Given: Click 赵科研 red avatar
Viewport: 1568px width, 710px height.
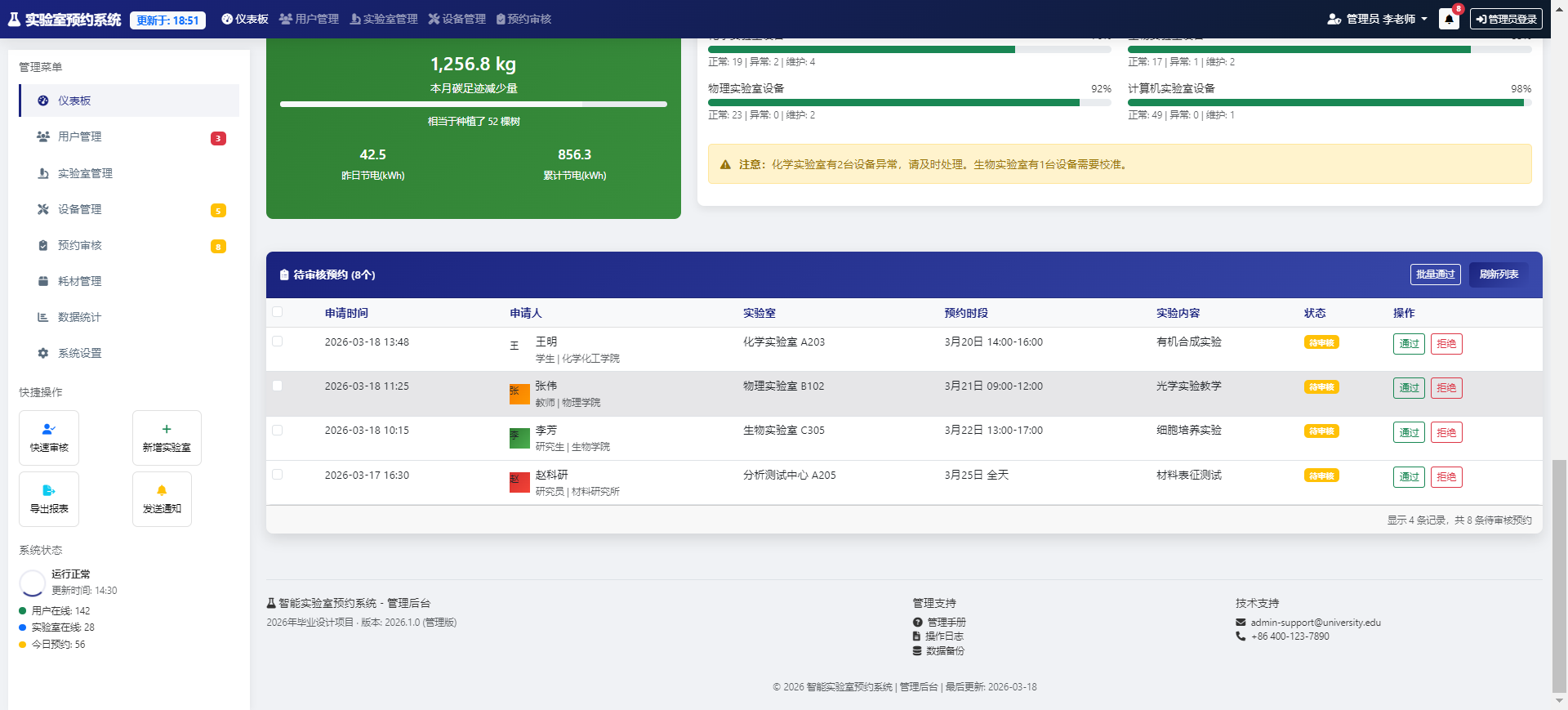Looking at the screenshot, I should (x=519, y=483).
